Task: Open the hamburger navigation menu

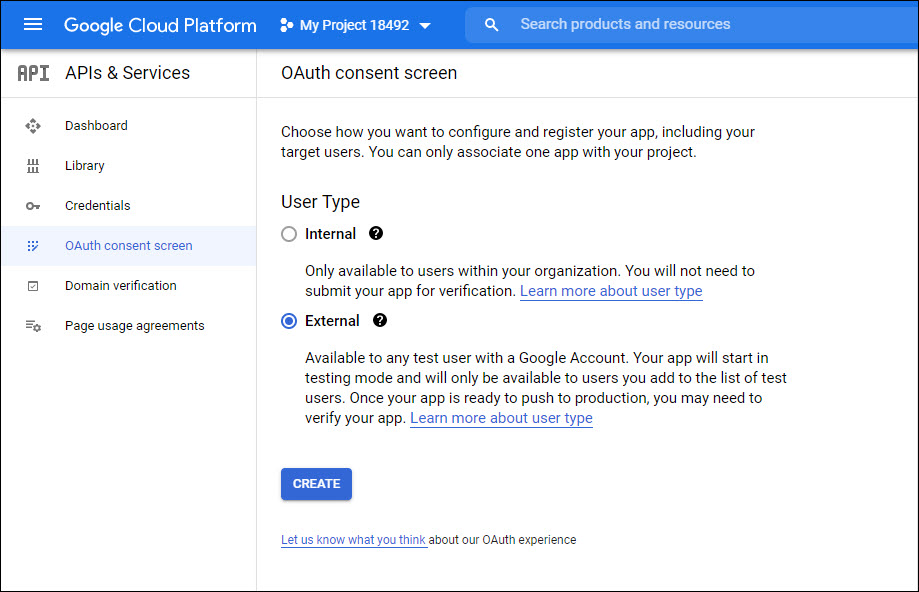Action: pos(33,25)
